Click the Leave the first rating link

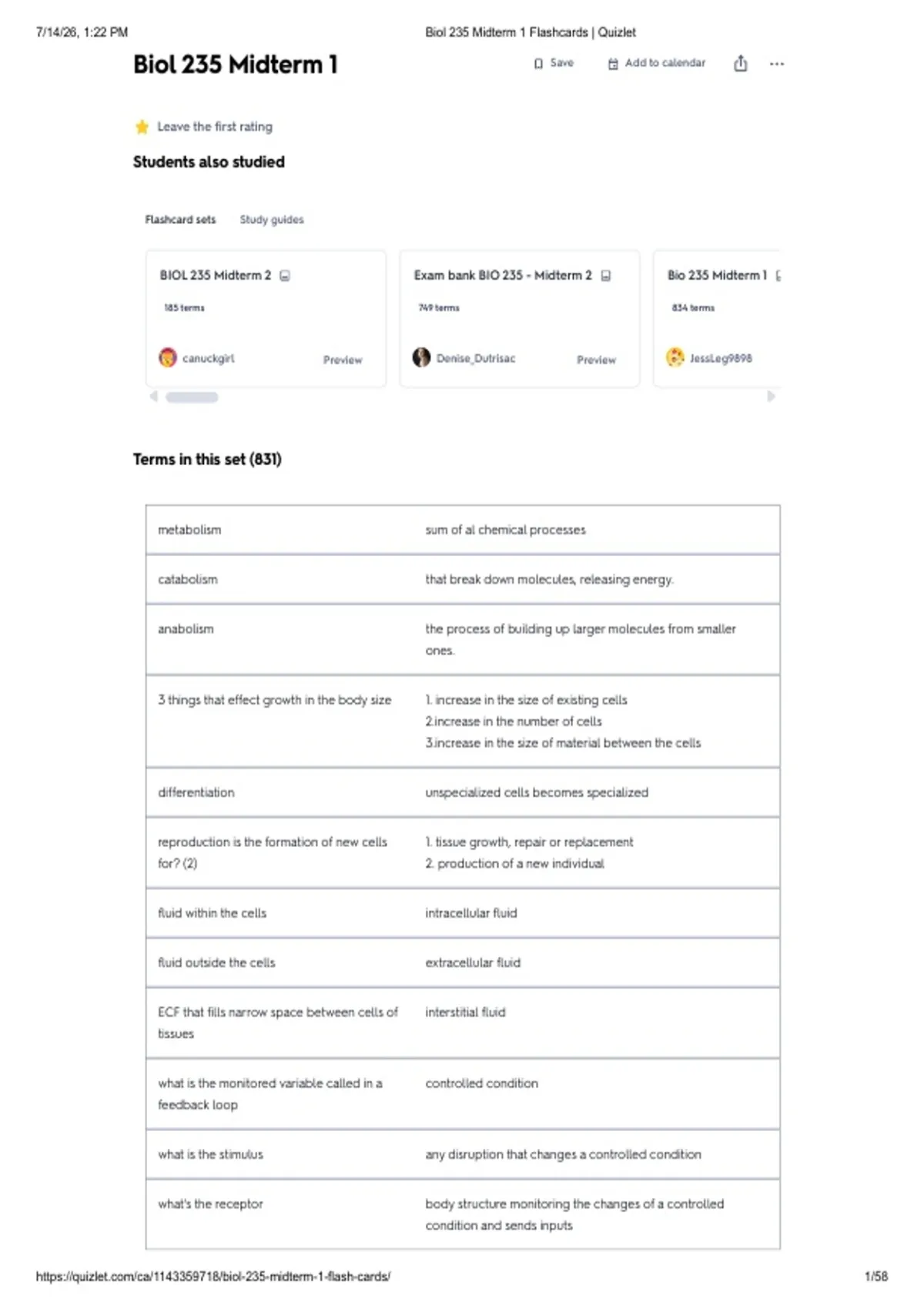215,126
